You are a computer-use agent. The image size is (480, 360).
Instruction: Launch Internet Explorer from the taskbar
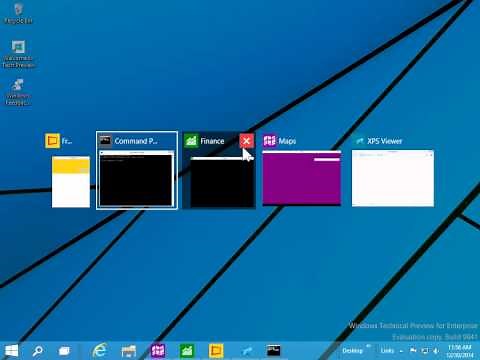pyautogui.click(x=100, y=351)
